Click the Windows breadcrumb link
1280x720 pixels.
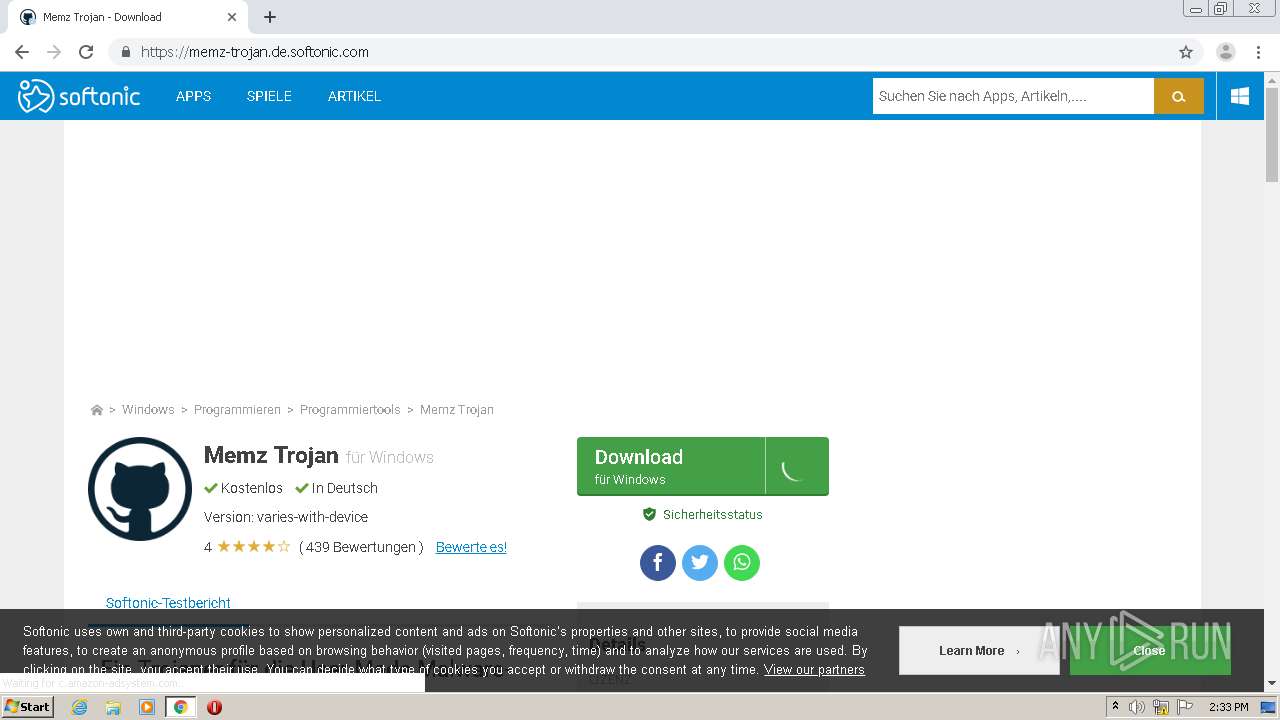(x=148, y=410)
